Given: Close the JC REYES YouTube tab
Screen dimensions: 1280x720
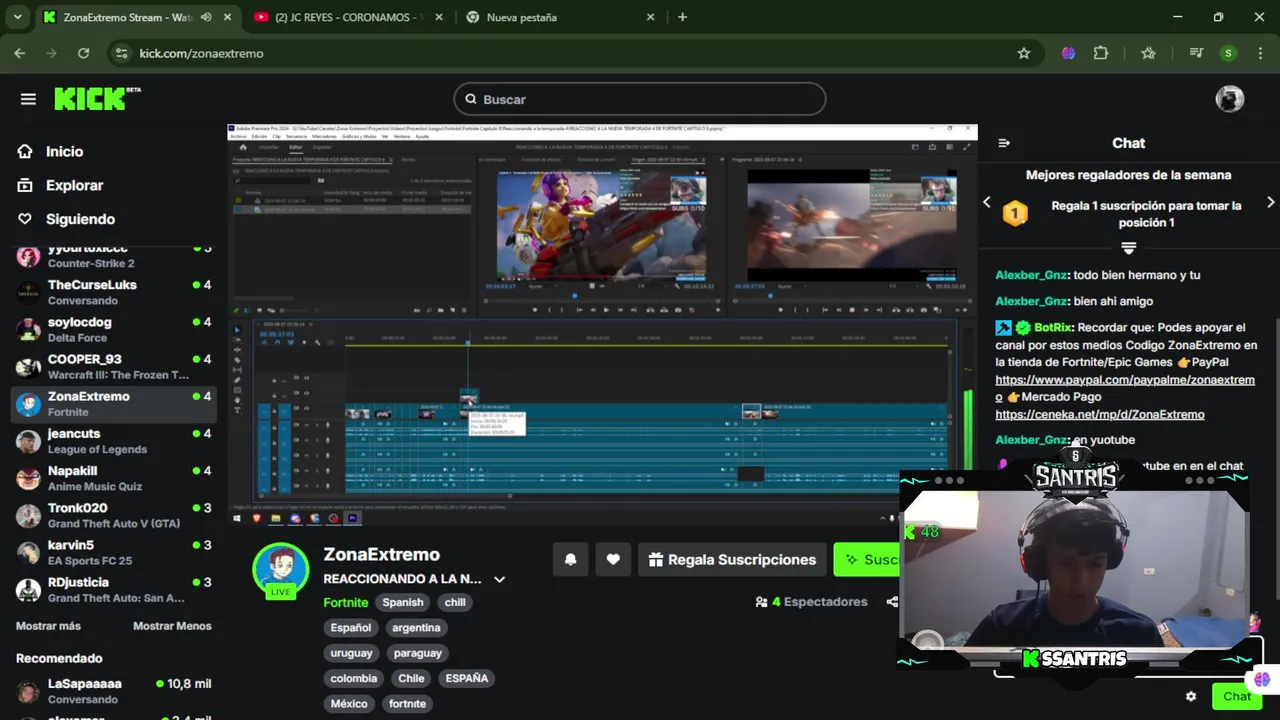Looking at the screenshot, I should point(438,17).
